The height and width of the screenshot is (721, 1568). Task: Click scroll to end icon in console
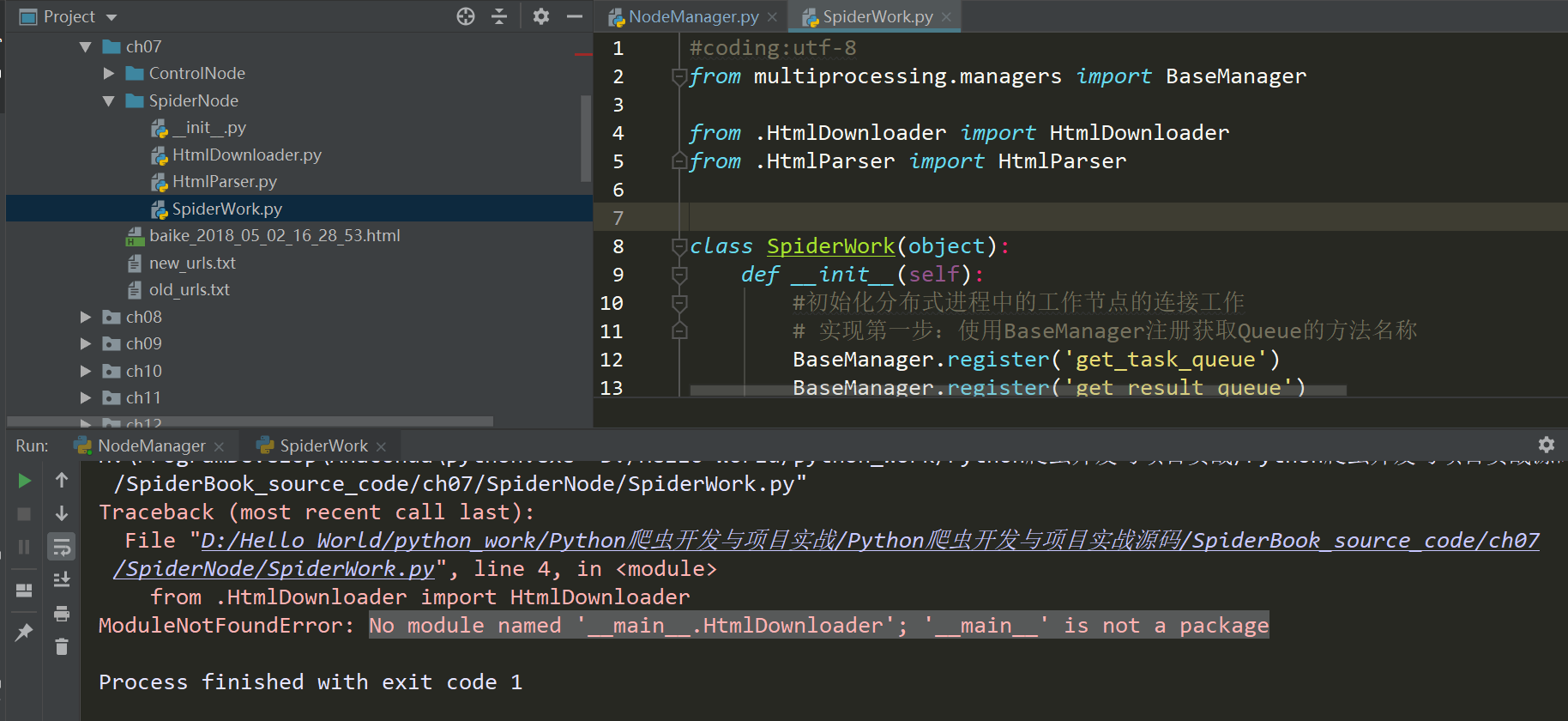click(62, 580)
